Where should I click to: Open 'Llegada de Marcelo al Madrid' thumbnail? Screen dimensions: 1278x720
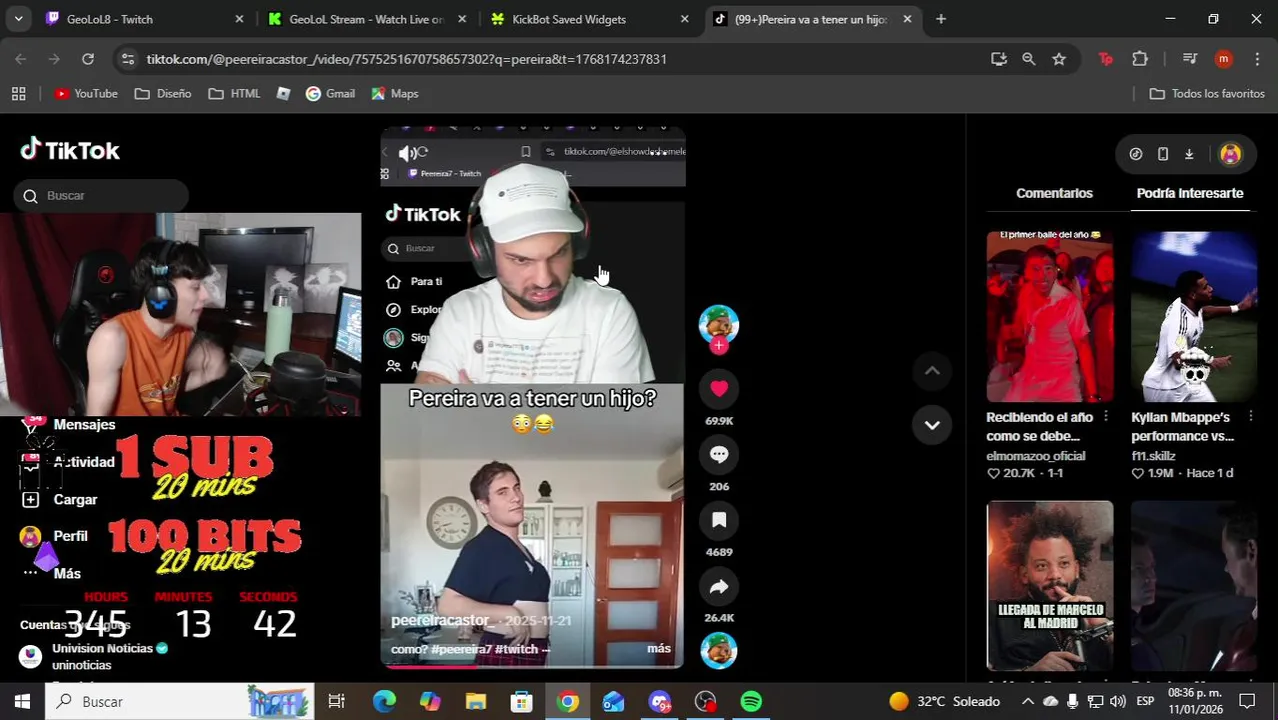(1050, 585)
